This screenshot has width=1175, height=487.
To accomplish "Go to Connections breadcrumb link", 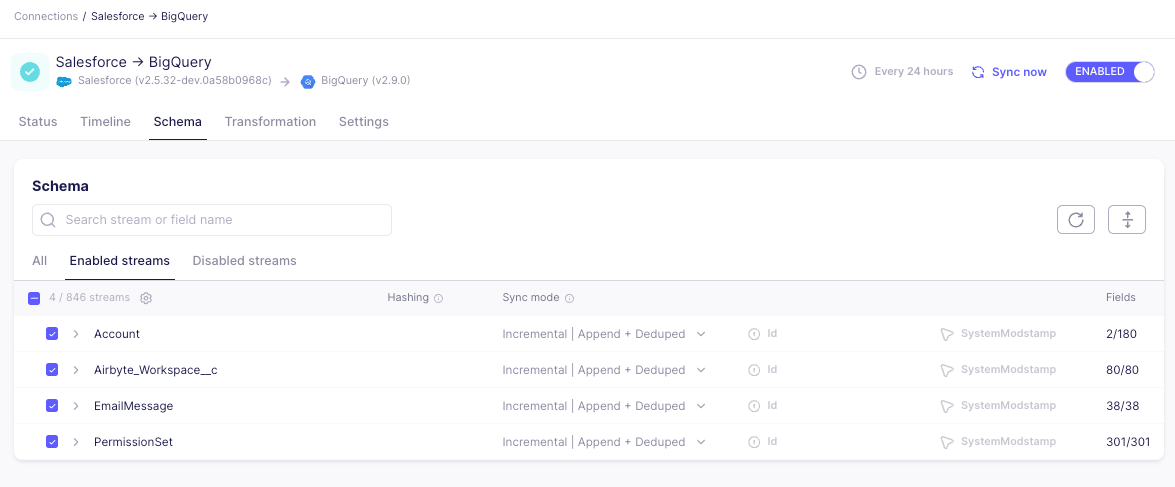I will tap(46, 17).
